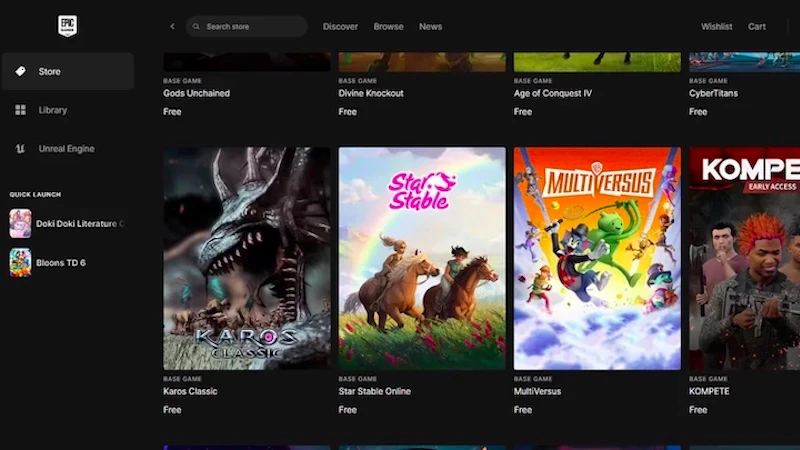800x450 pixels.
Task: Open the Gods Unchained title
Action: point(196,93)
